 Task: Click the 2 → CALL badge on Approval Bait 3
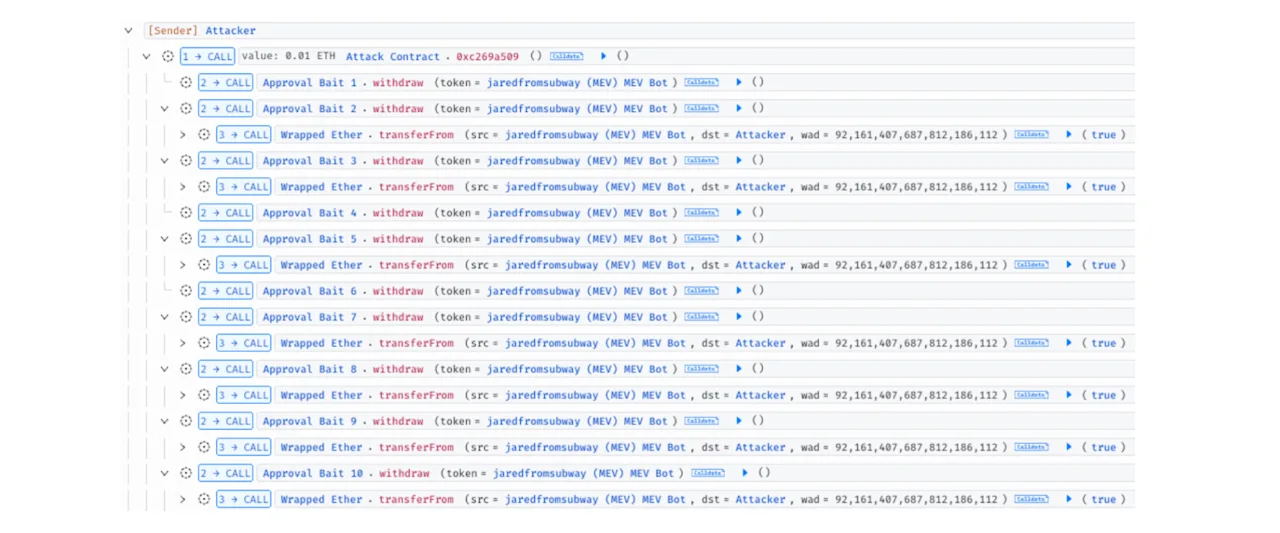[x=225, y=161]
